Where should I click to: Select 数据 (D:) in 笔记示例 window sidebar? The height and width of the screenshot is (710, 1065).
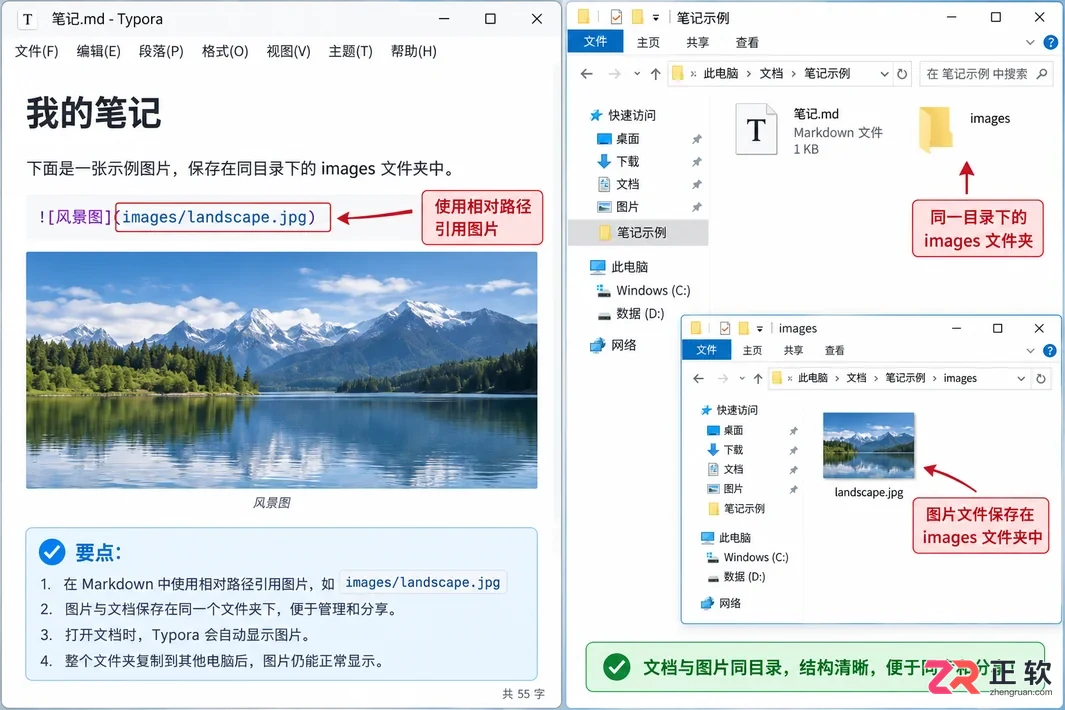pyautogui.click(x=630, y=313)
